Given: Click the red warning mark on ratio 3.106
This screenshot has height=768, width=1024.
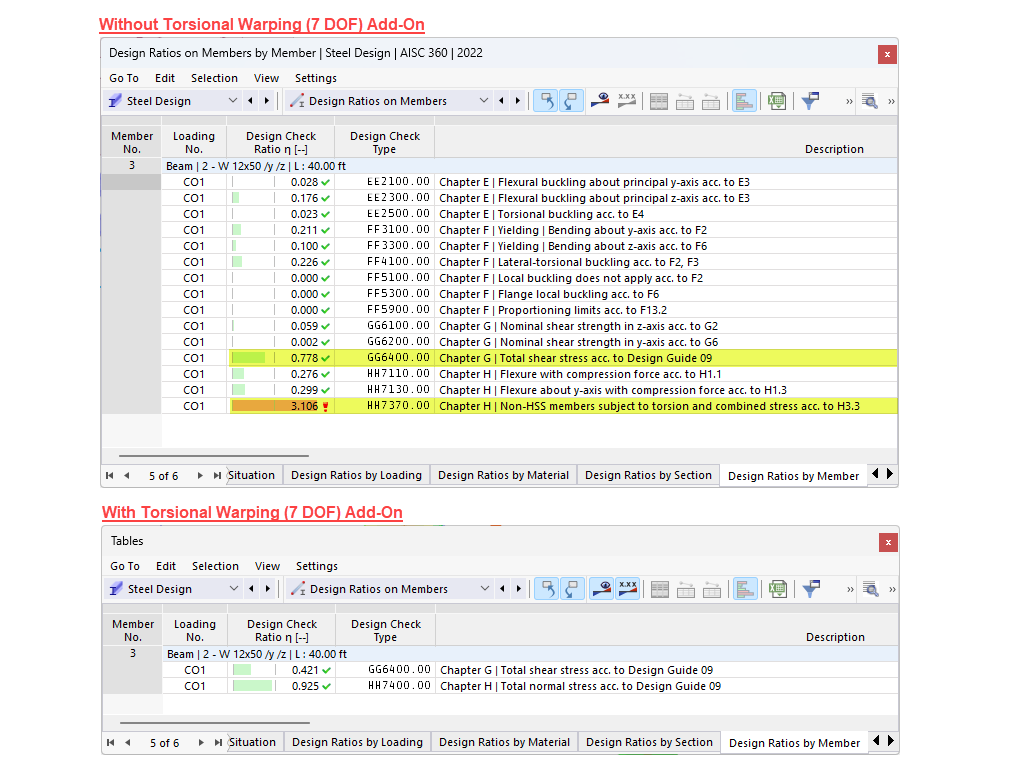Looking at the screenshot, I should pyautogui.click(x=326, y=406).
